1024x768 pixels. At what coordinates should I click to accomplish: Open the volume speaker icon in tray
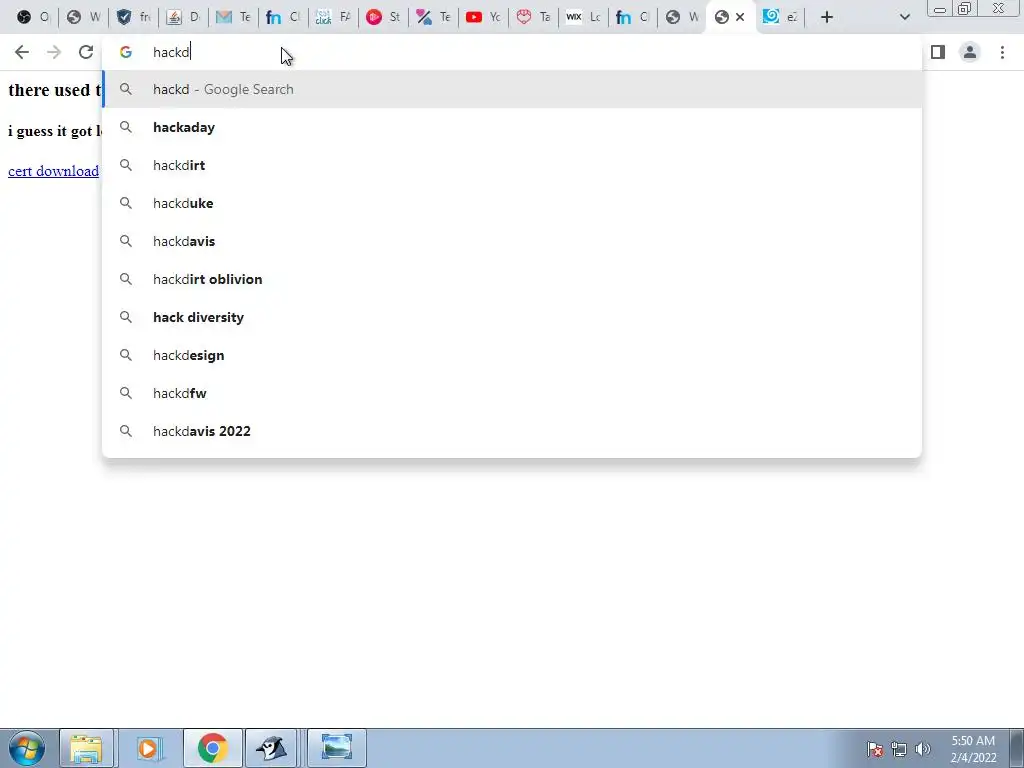click(923, 749)
